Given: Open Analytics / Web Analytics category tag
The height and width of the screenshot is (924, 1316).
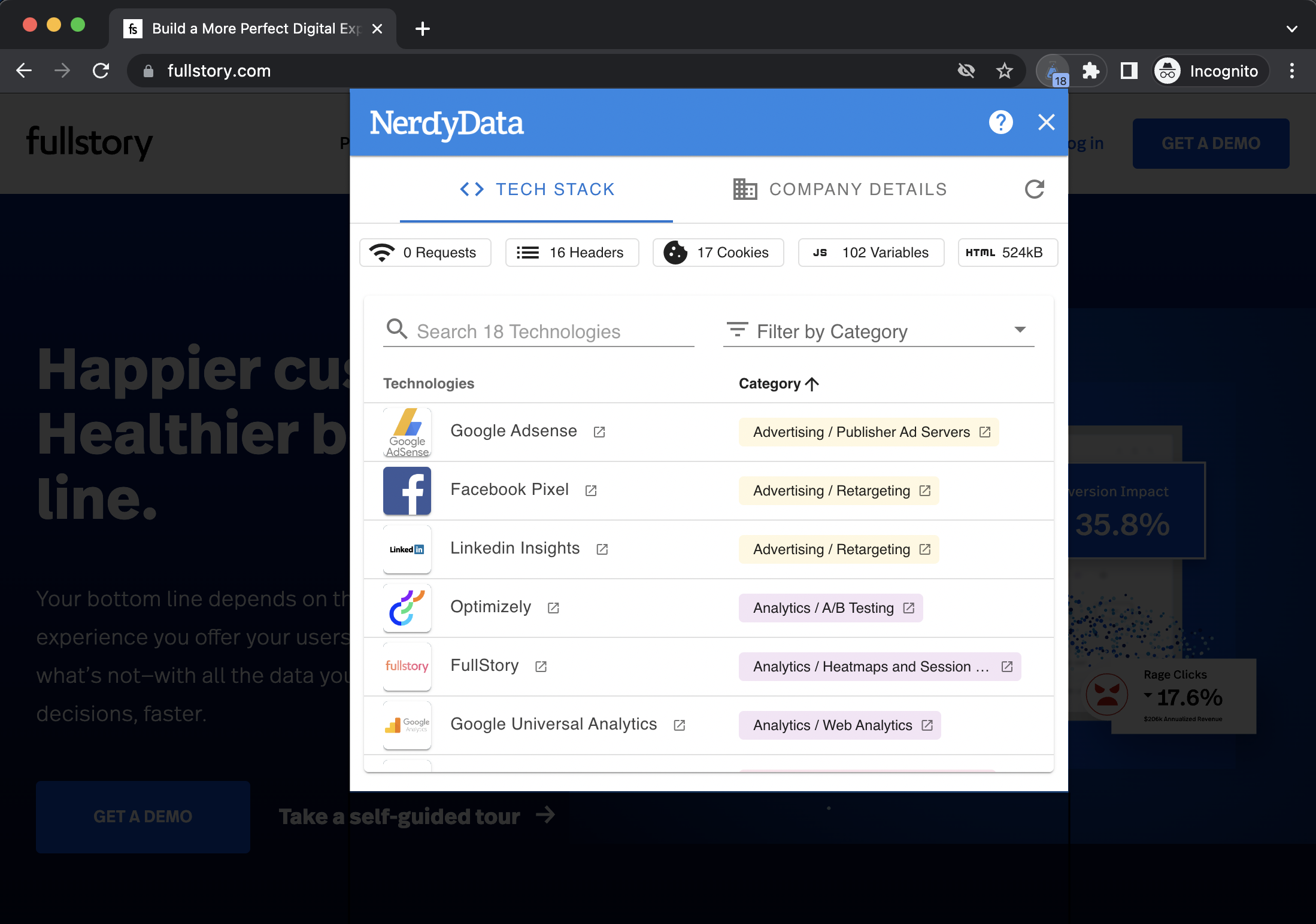Looking at the screenshot, I should point(839,725).
